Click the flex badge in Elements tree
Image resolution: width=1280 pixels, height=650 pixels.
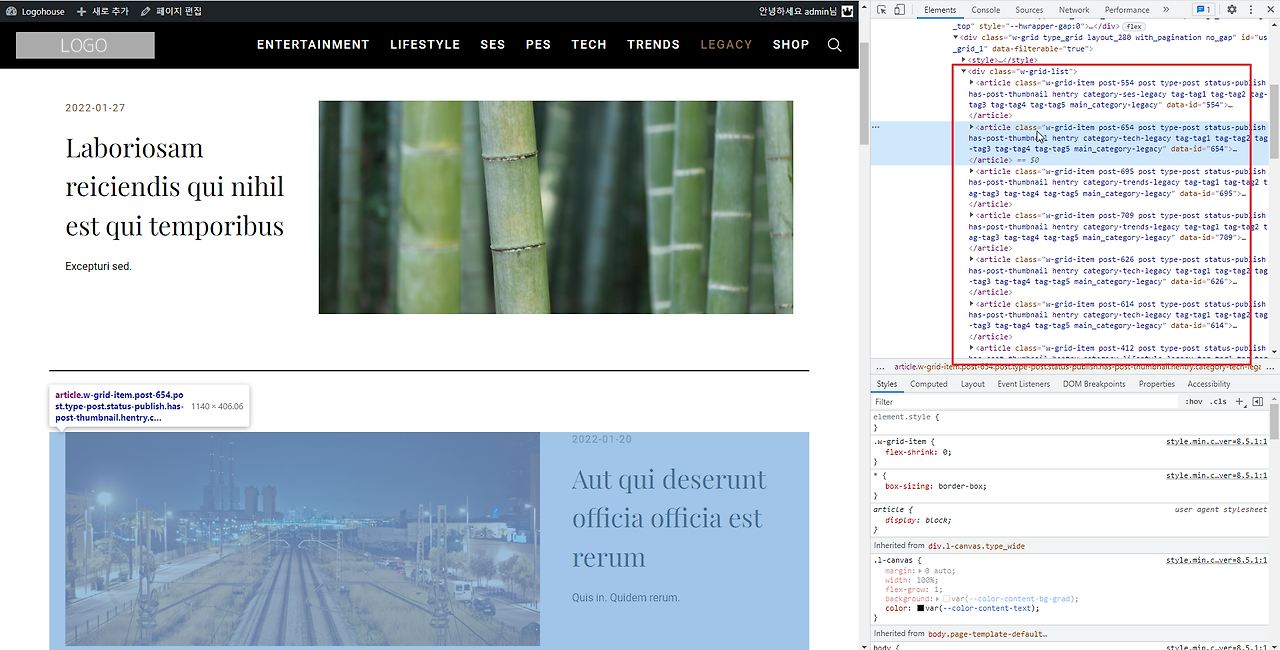(x=1134, y=26)
